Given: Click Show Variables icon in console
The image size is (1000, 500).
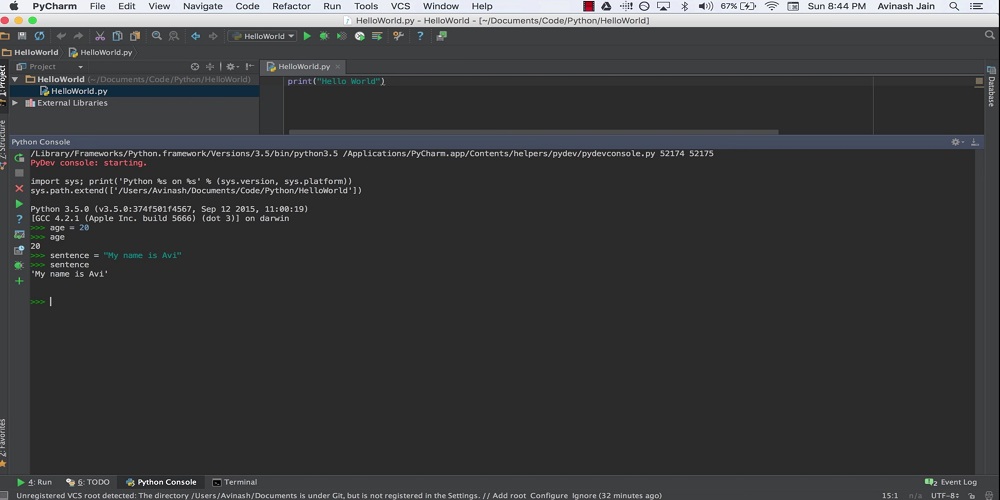Looking at the screenshot, I should click(x=19, y=235).
